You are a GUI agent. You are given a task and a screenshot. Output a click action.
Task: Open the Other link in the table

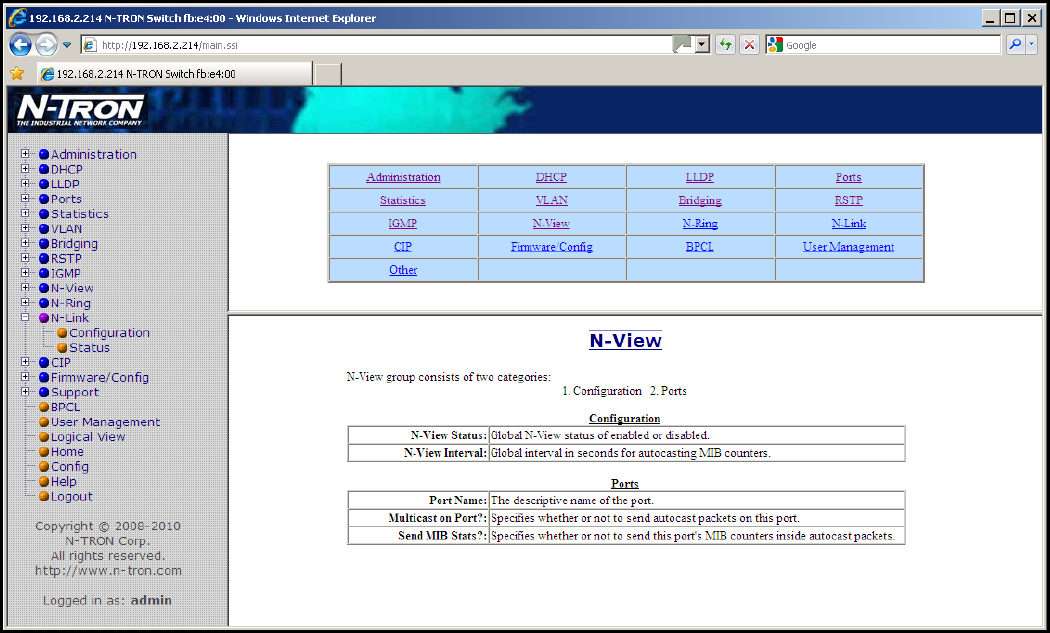pyautogui.click(x=403, y=270)
